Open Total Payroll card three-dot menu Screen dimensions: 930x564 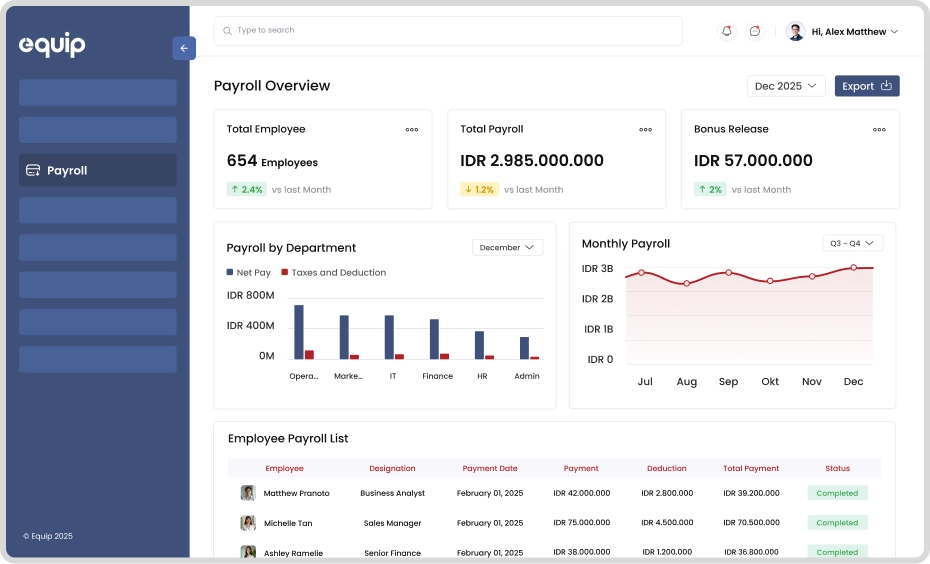[646, 130]
